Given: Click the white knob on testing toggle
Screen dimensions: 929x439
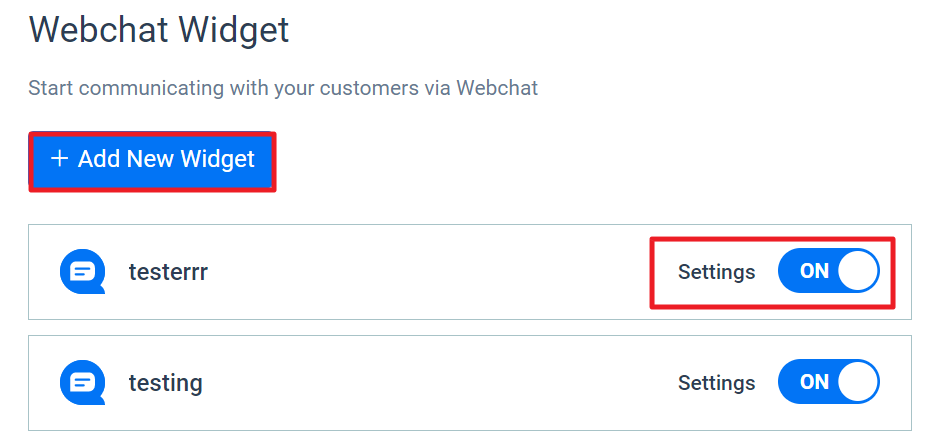Looking at the screenshot, I should [x=857, y=382].
